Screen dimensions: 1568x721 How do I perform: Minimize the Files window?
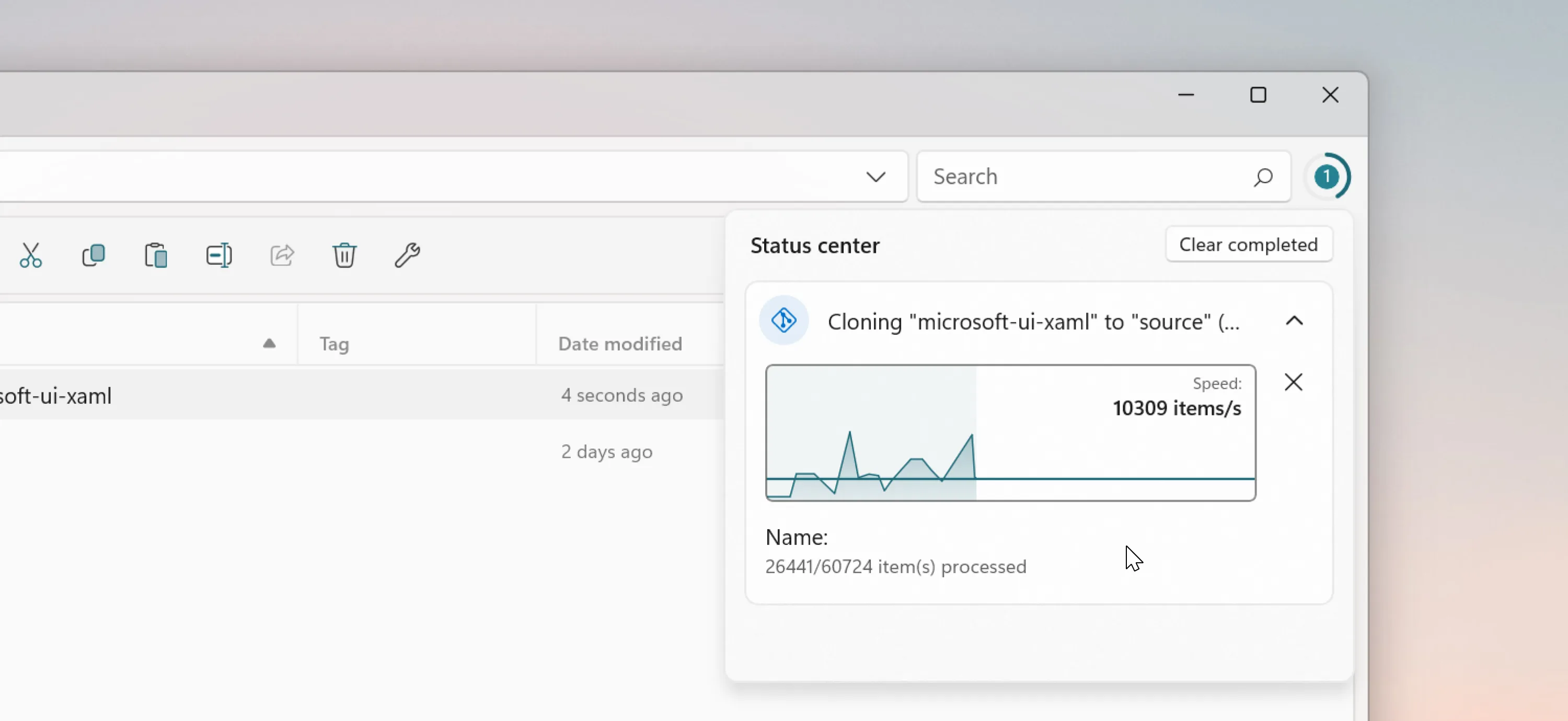1186,95
